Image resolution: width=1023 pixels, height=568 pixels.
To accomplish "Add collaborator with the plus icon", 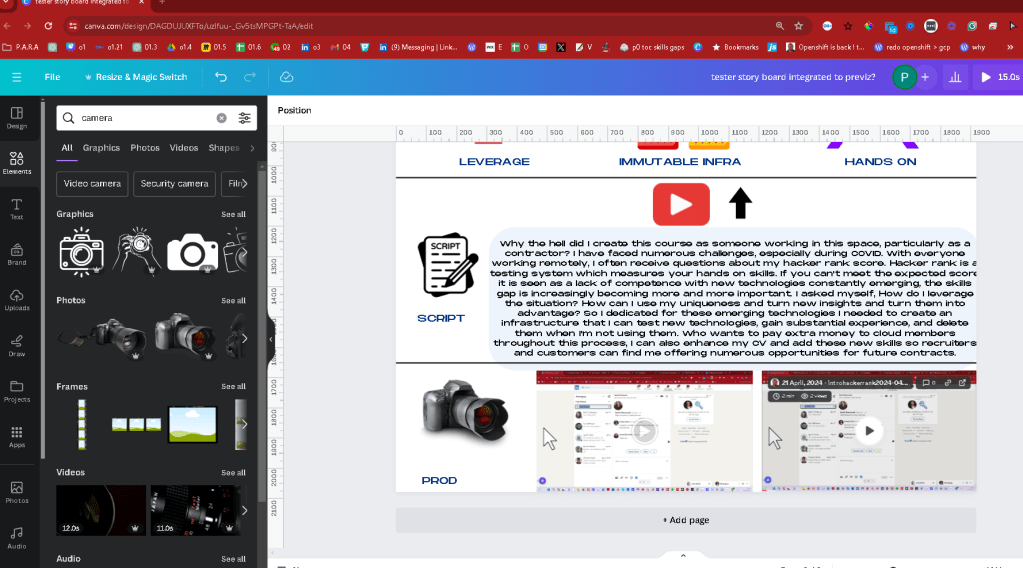I will point(925,77).
